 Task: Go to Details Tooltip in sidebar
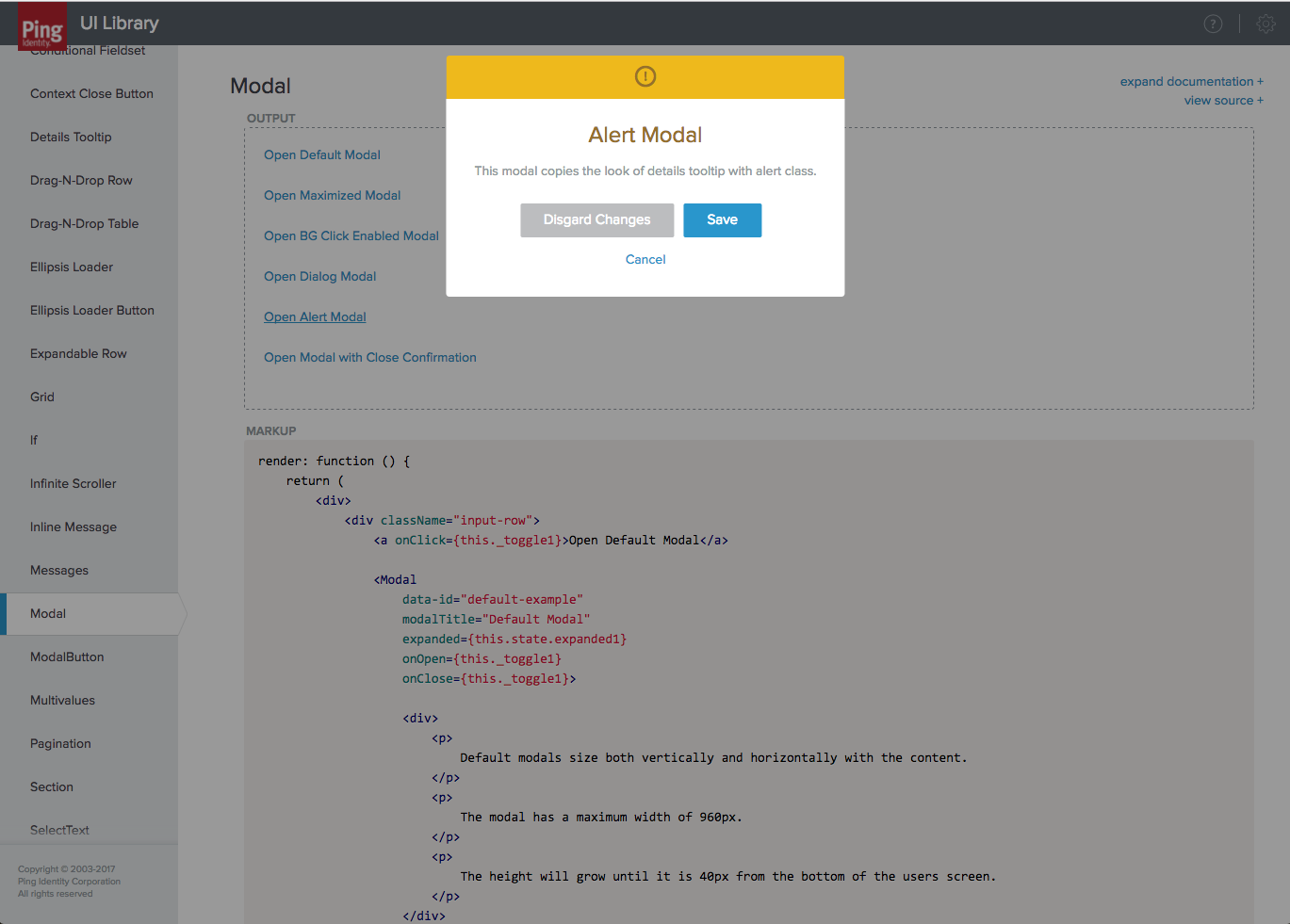[71, 138]
